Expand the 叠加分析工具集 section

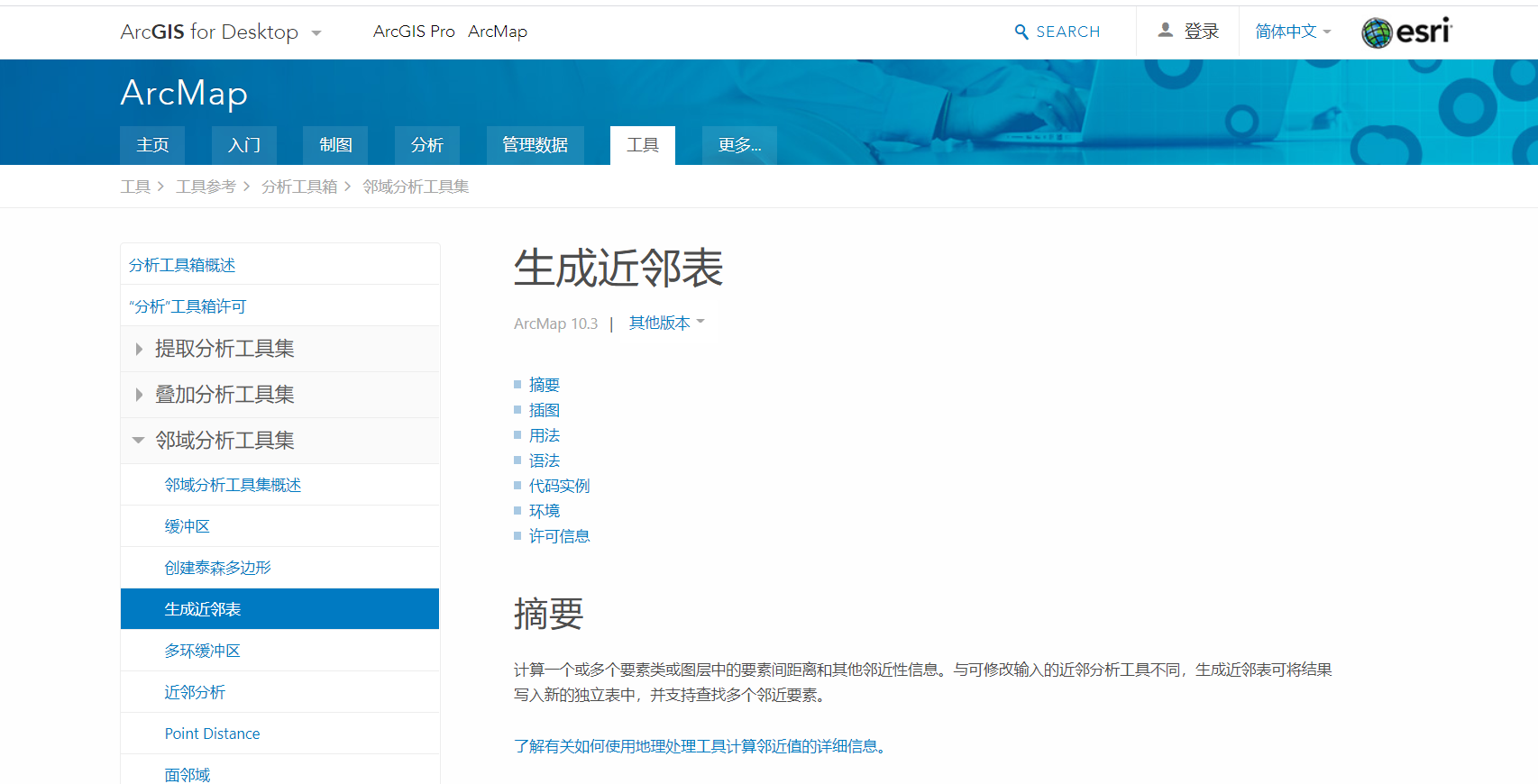[x=280, y=395]
